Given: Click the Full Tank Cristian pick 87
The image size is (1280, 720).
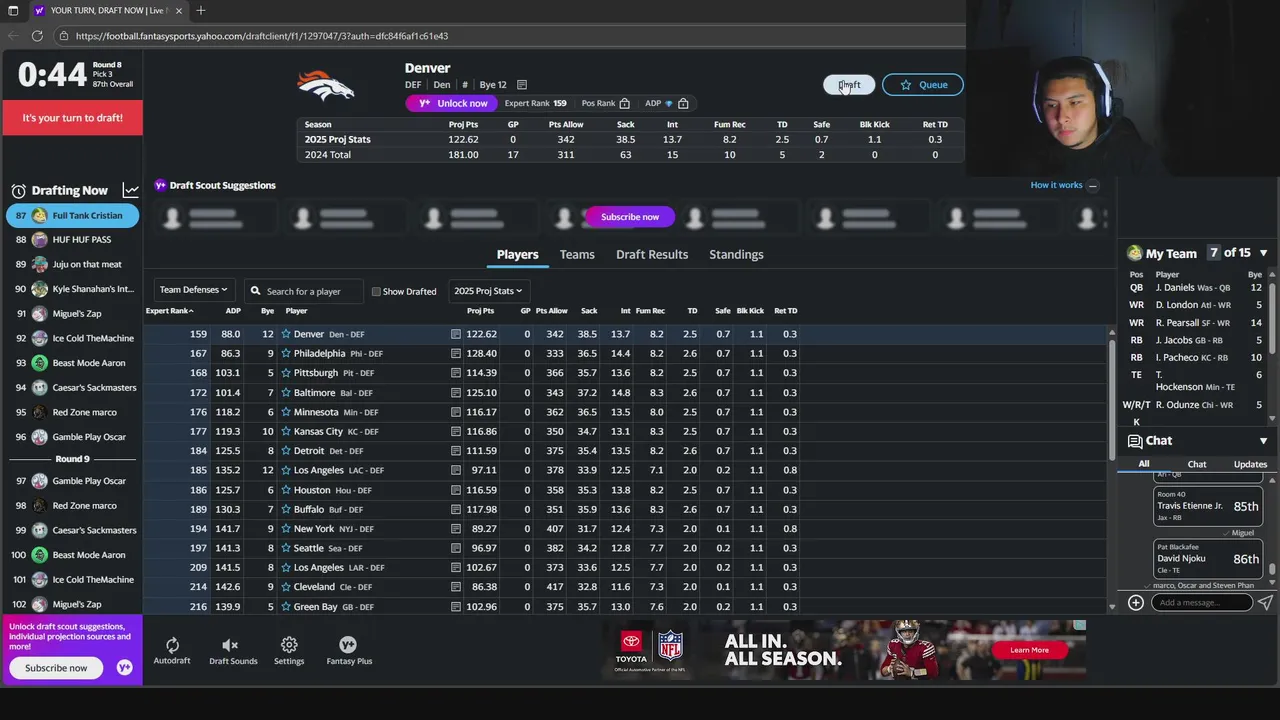Looking at the screenshot, I should coord(72,215).
